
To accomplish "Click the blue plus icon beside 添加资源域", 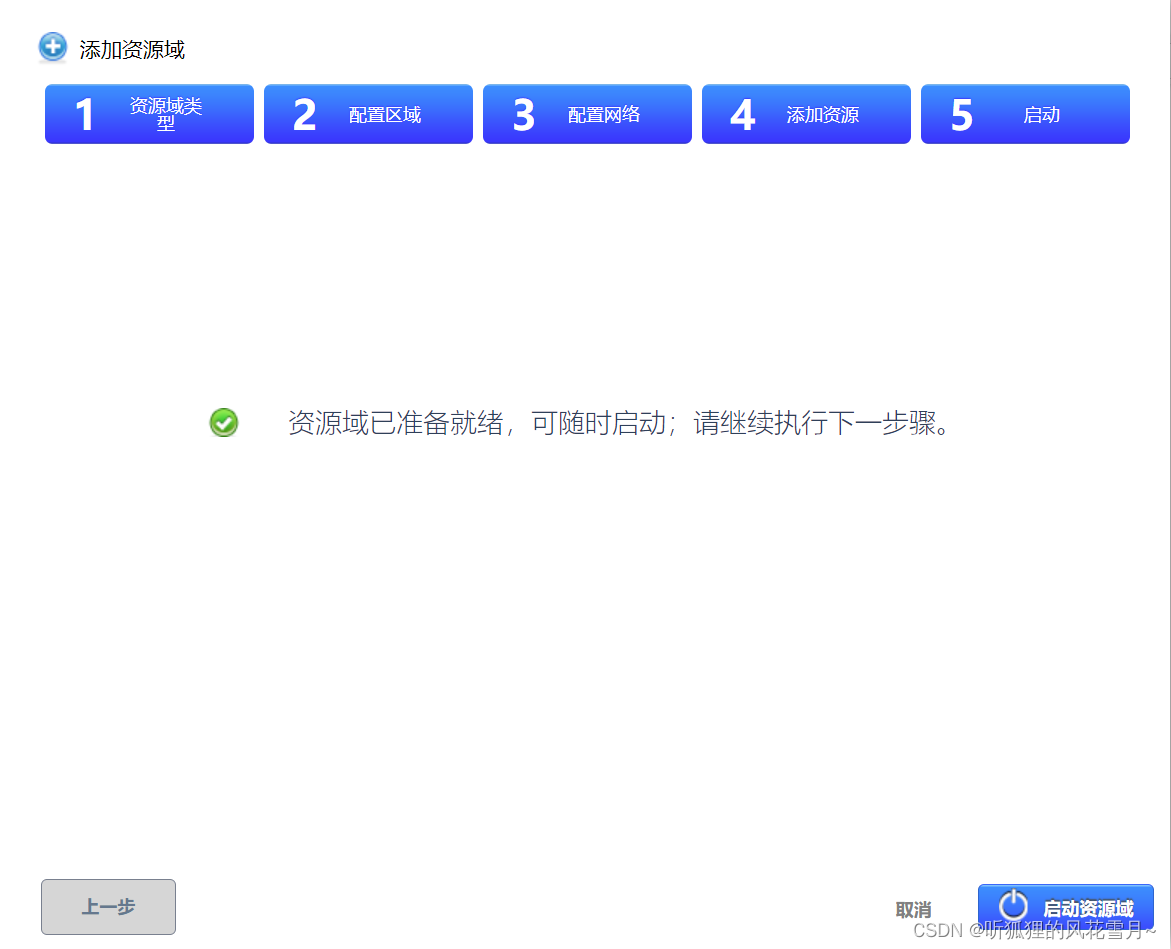I will (x=52, y=47).
